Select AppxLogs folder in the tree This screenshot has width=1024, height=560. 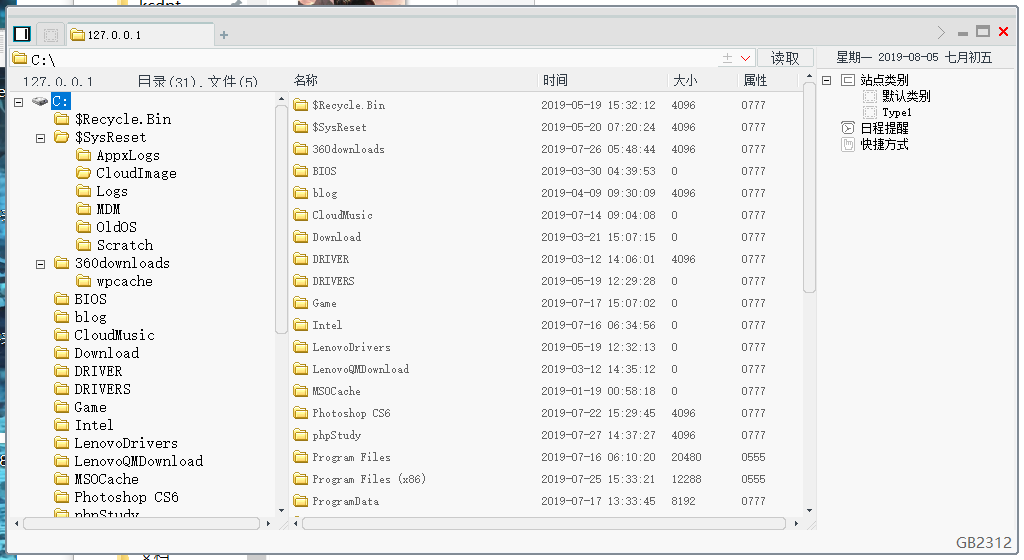[128, 155]
